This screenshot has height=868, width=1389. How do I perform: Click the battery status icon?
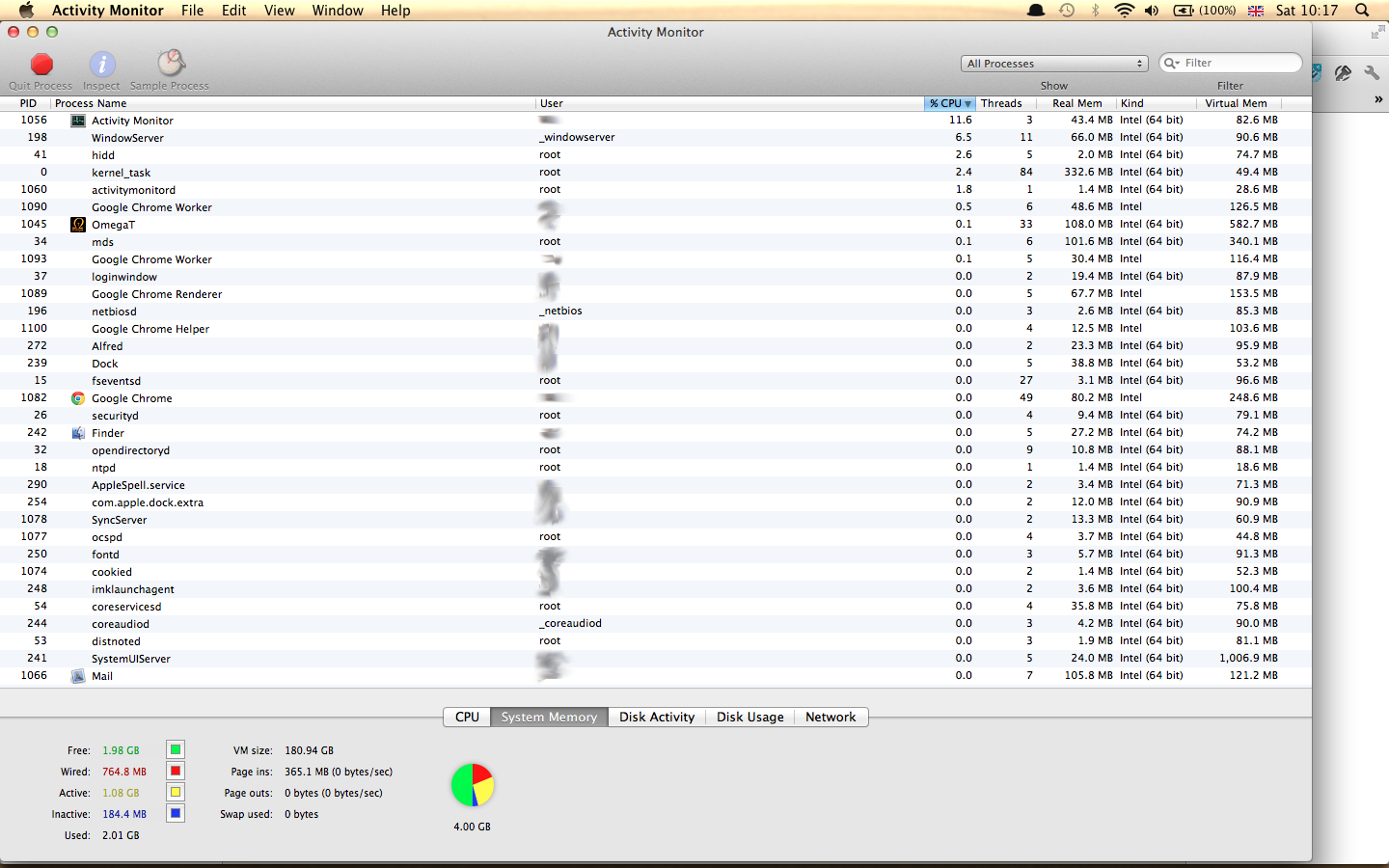1184,10
